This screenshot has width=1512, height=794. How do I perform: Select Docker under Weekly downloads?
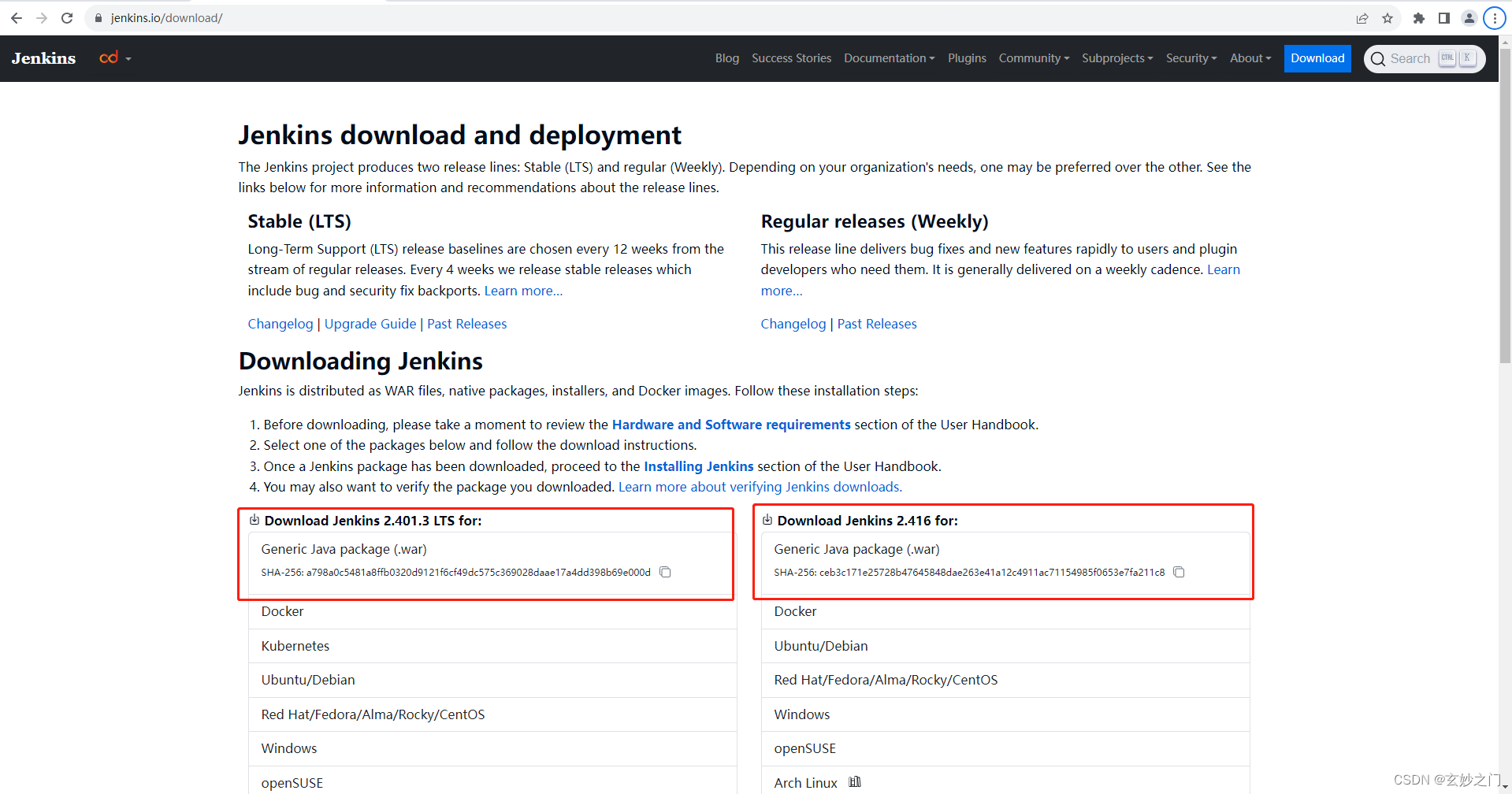pyautogui.click(x=1005, y=611)
